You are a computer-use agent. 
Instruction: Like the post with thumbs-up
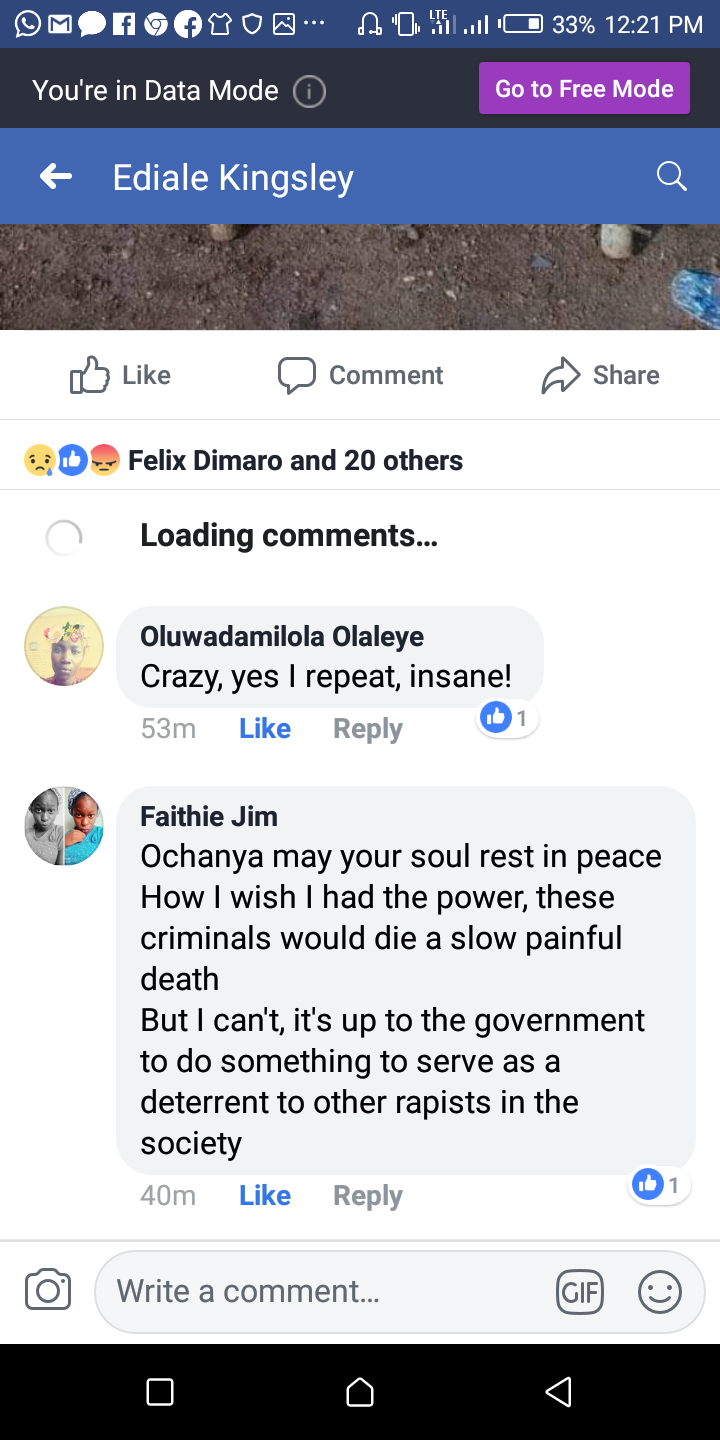point(90,375)
